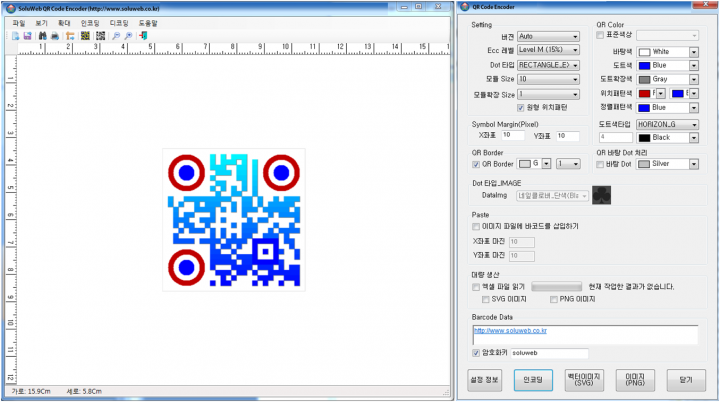Open the 디코딩 menu
720x402 pixels.
(119, 23)
